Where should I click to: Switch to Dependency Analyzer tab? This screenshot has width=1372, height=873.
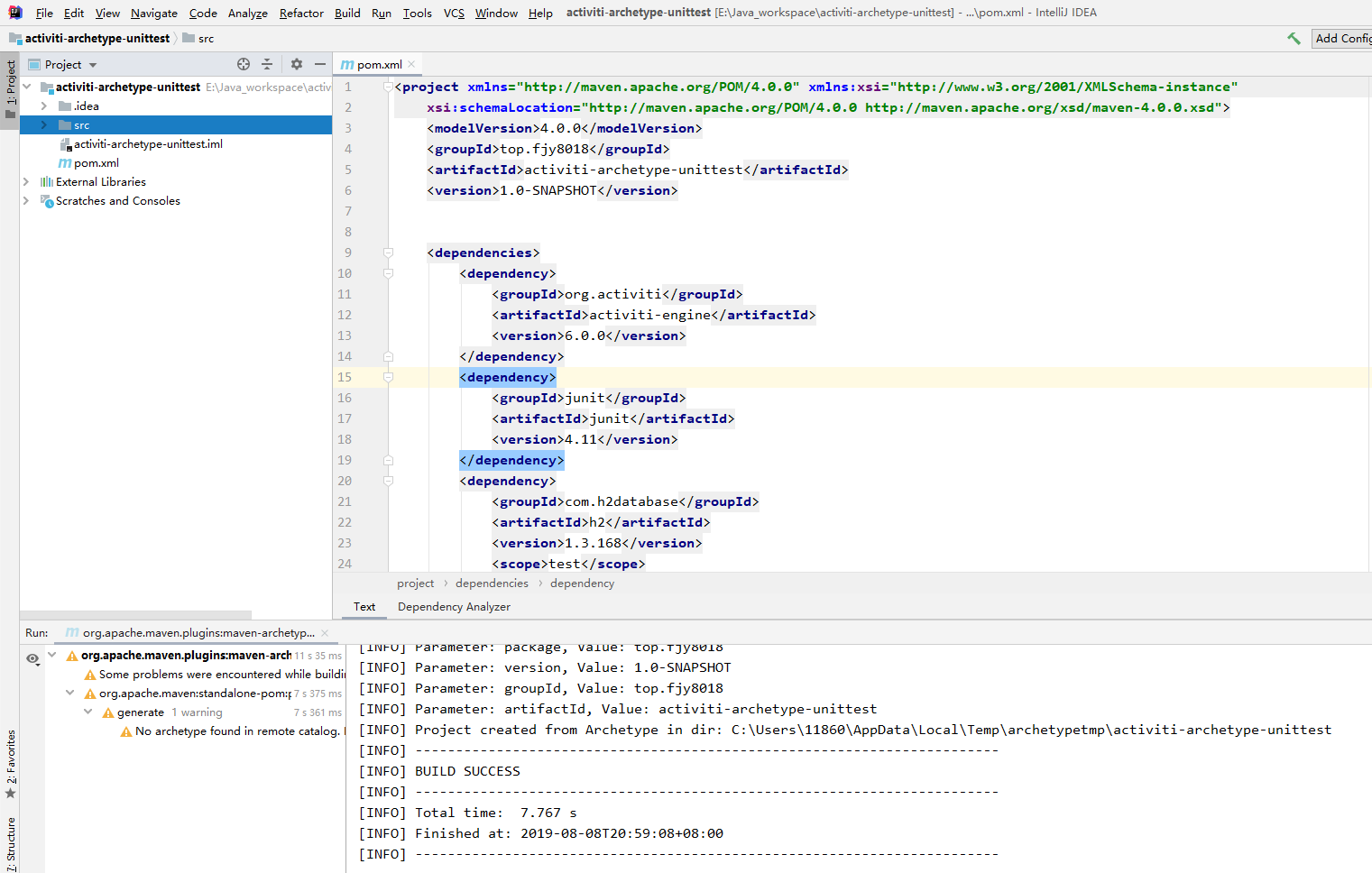tap(454, 607)
